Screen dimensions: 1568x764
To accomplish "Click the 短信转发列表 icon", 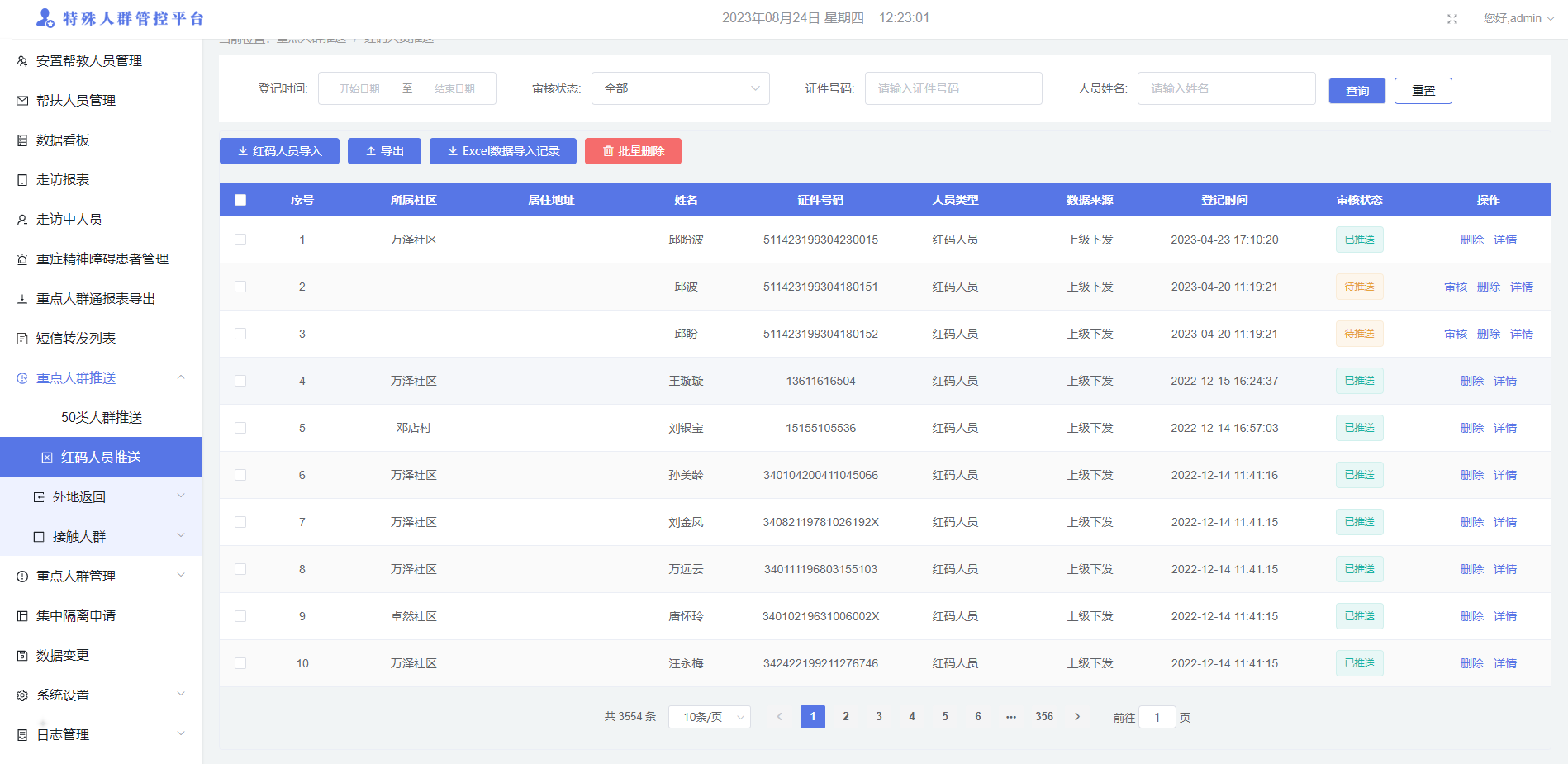I will coord(22,339).
